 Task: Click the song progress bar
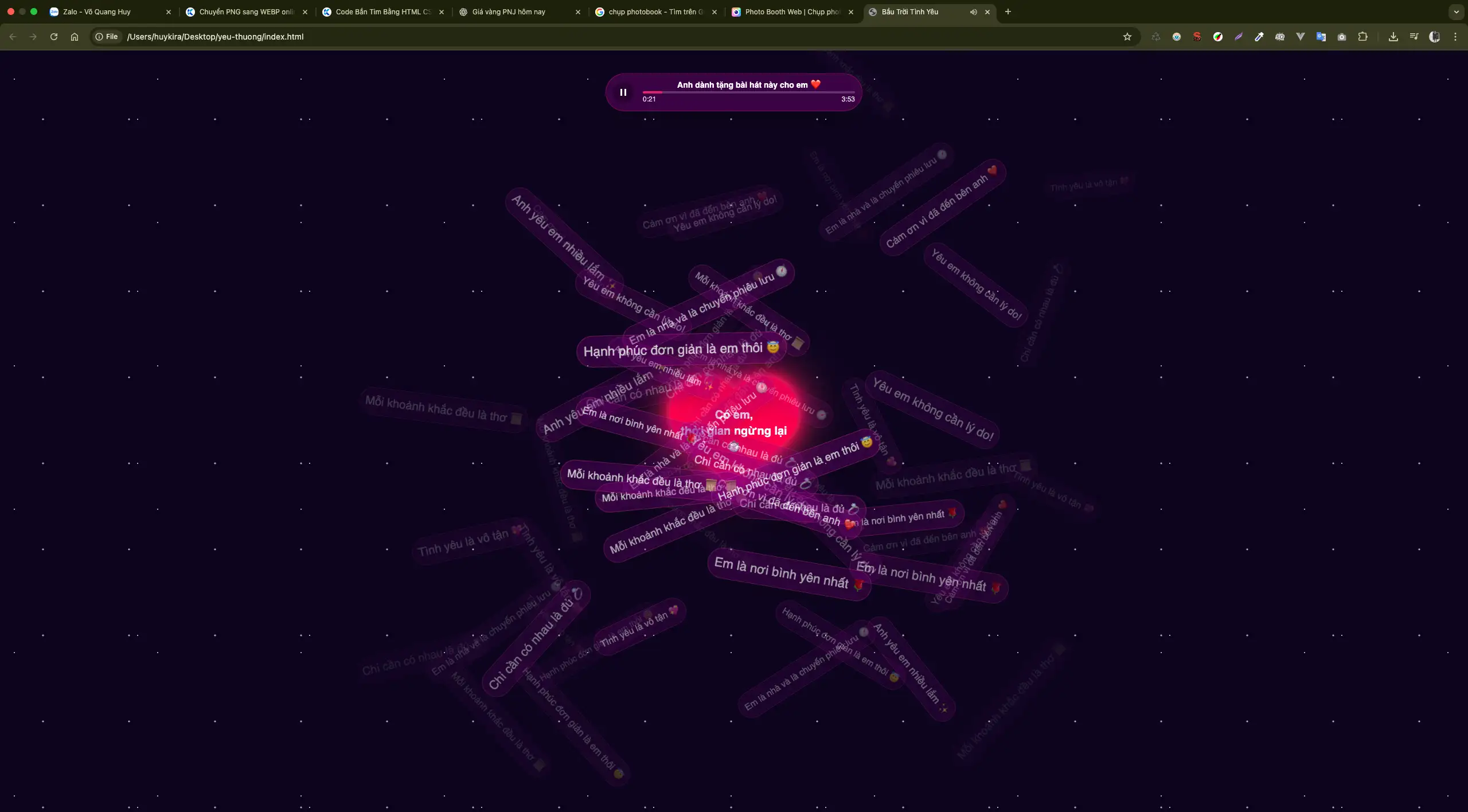click(x=748, y=92)
